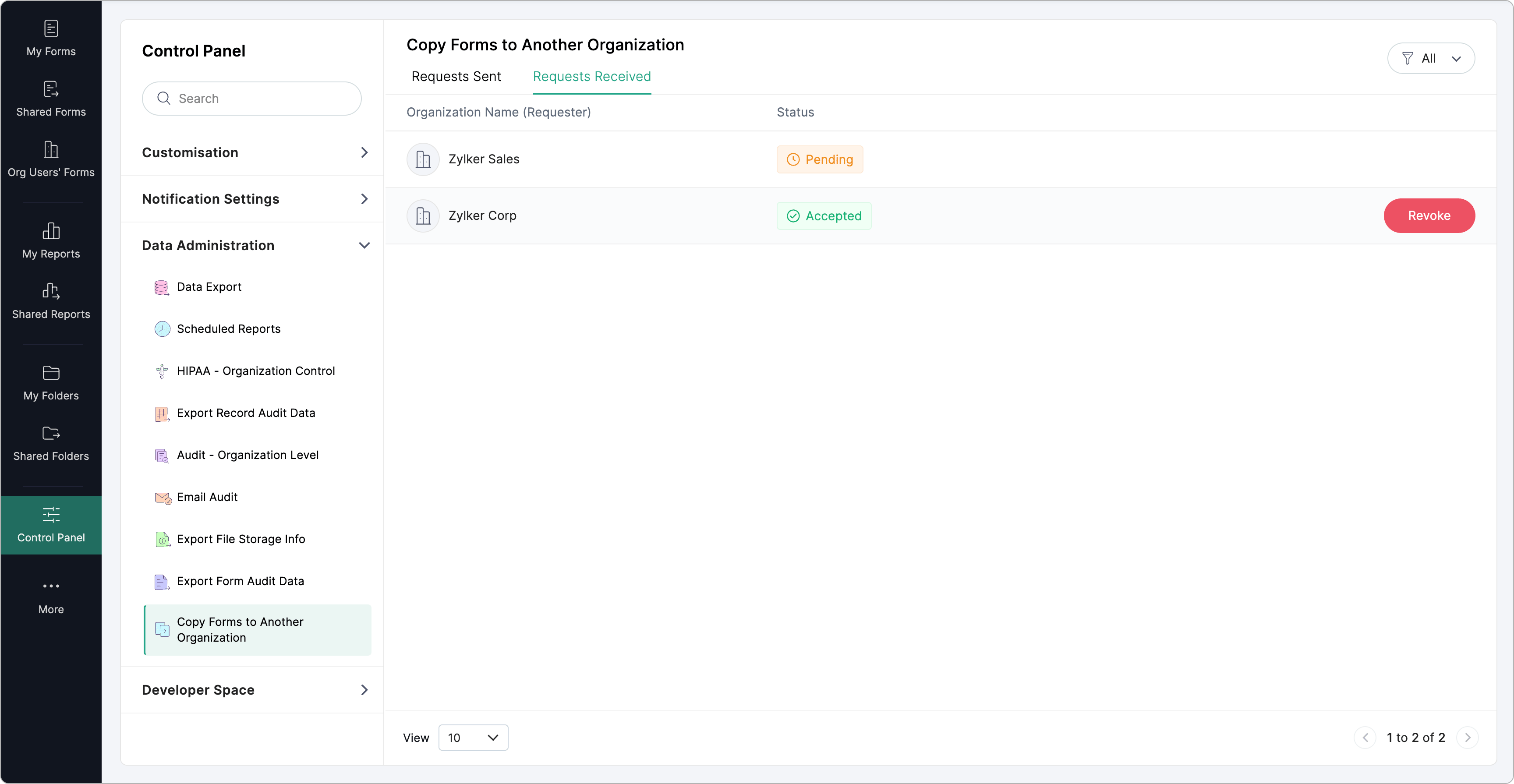Open Email Audit option

coord(207,497)
